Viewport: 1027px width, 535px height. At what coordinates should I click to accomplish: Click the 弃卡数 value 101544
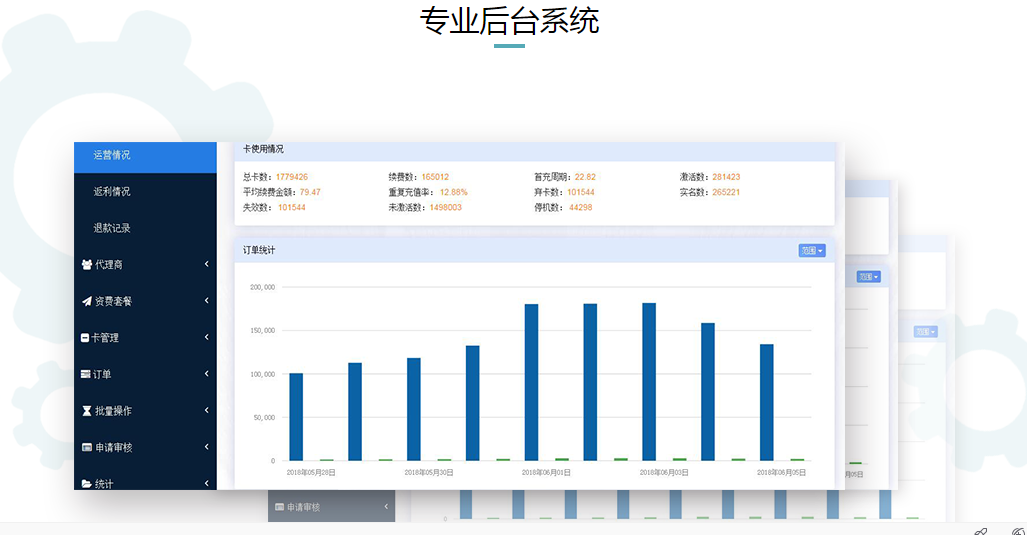pyautogui.click(x=580, y=192)
